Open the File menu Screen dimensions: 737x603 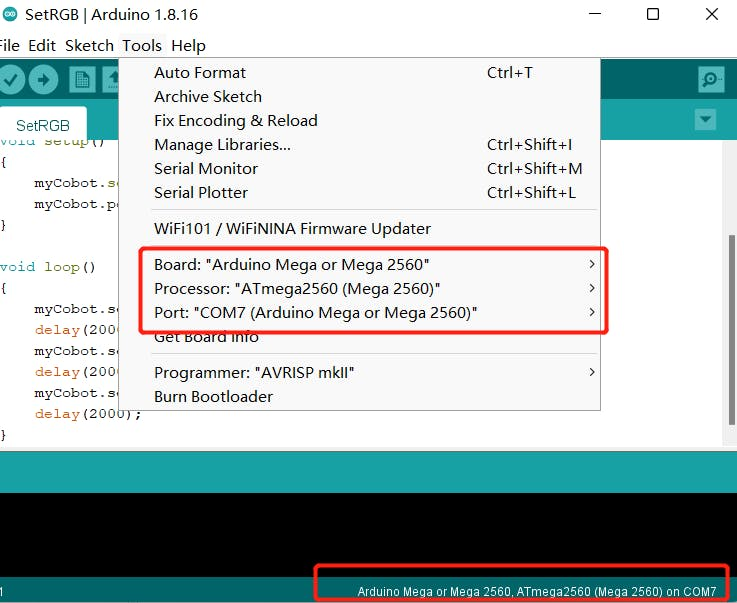(x=9, y=46)
